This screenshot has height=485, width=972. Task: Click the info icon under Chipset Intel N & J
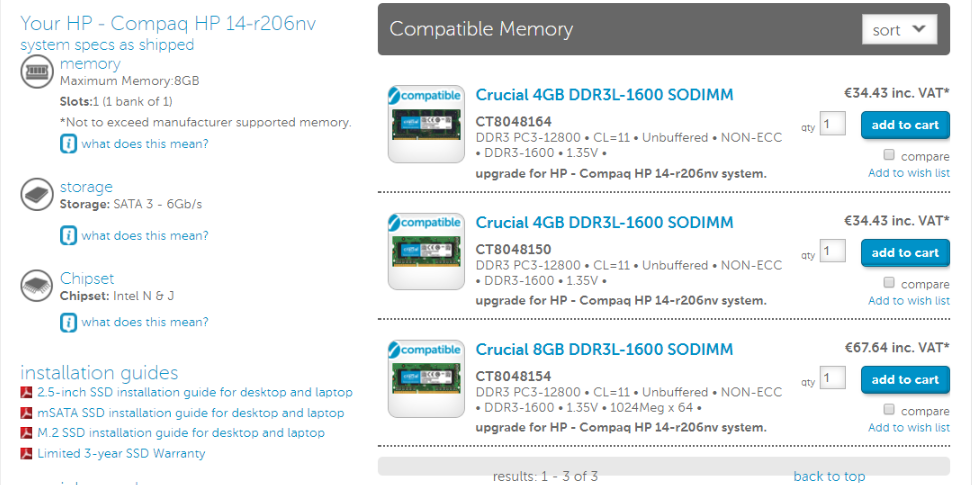[x=68, y=323]
